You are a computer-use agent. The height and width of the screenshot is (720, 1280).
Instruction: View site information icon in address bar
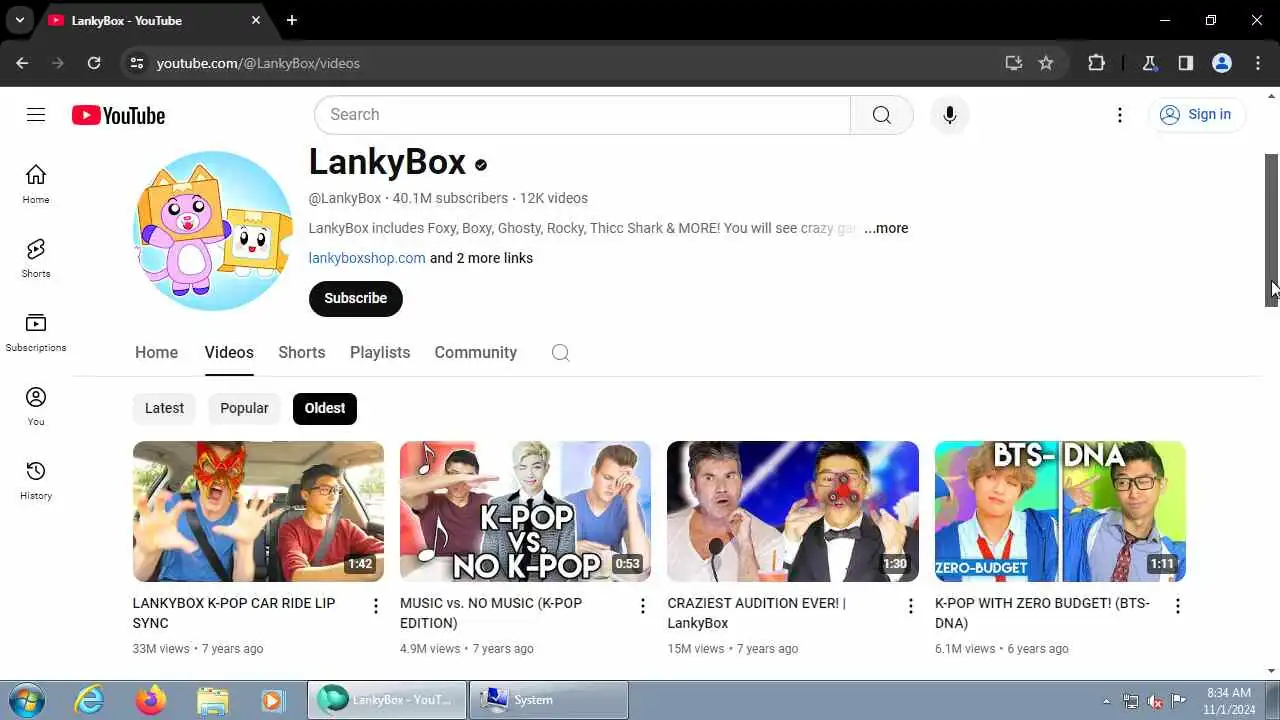coord(138,63)
